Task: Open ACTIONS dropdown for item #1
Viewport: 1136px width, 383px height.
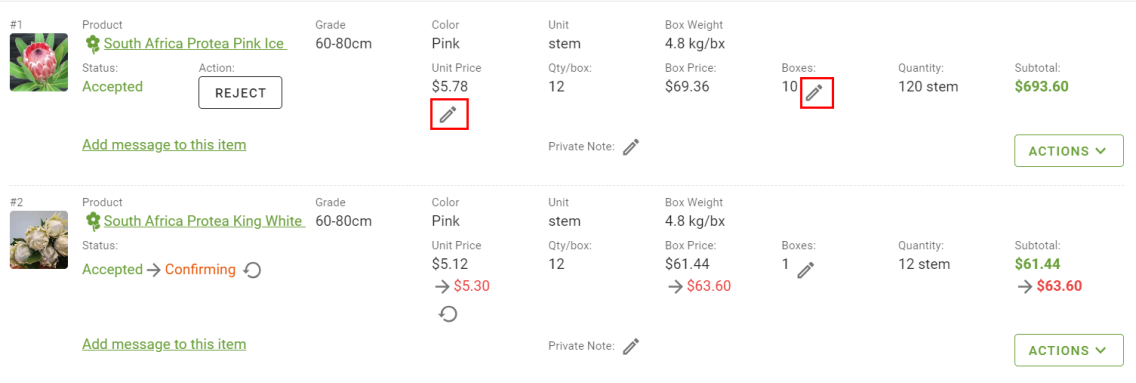Action: (x=1069, y=151)
